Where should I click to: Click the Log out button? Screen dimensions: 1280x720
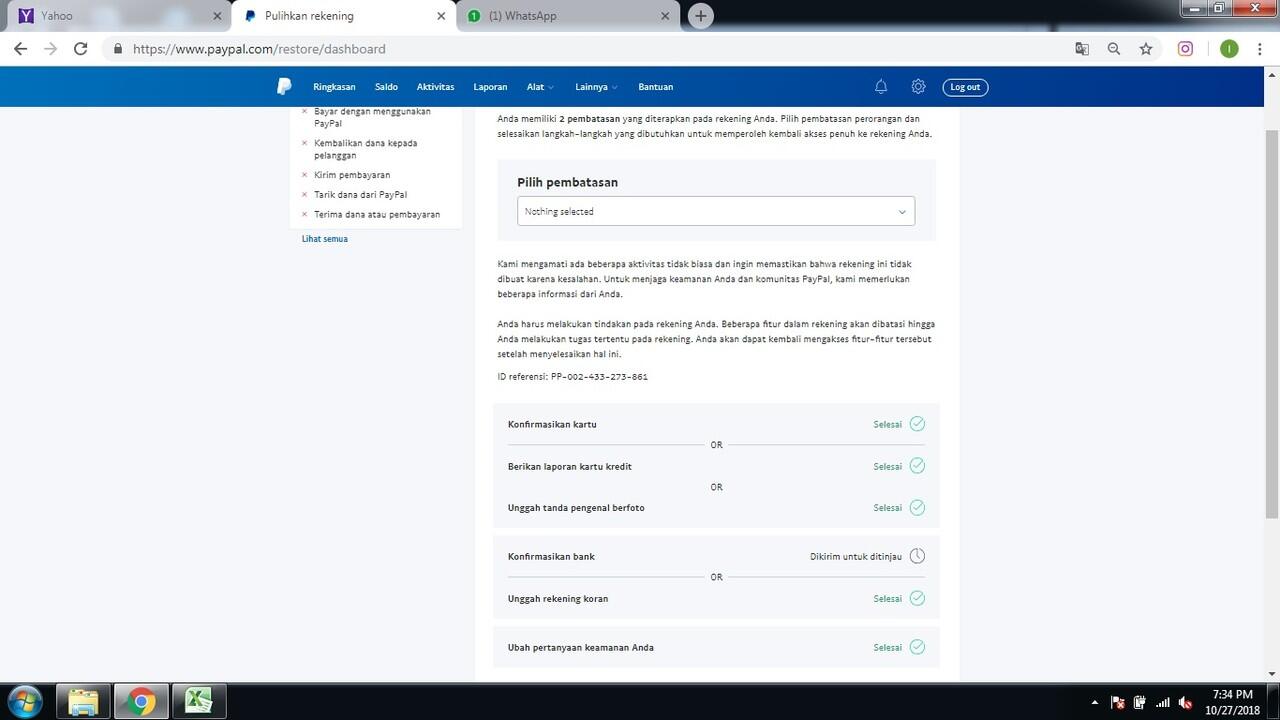pyautogui.click(x=965, y=87)
